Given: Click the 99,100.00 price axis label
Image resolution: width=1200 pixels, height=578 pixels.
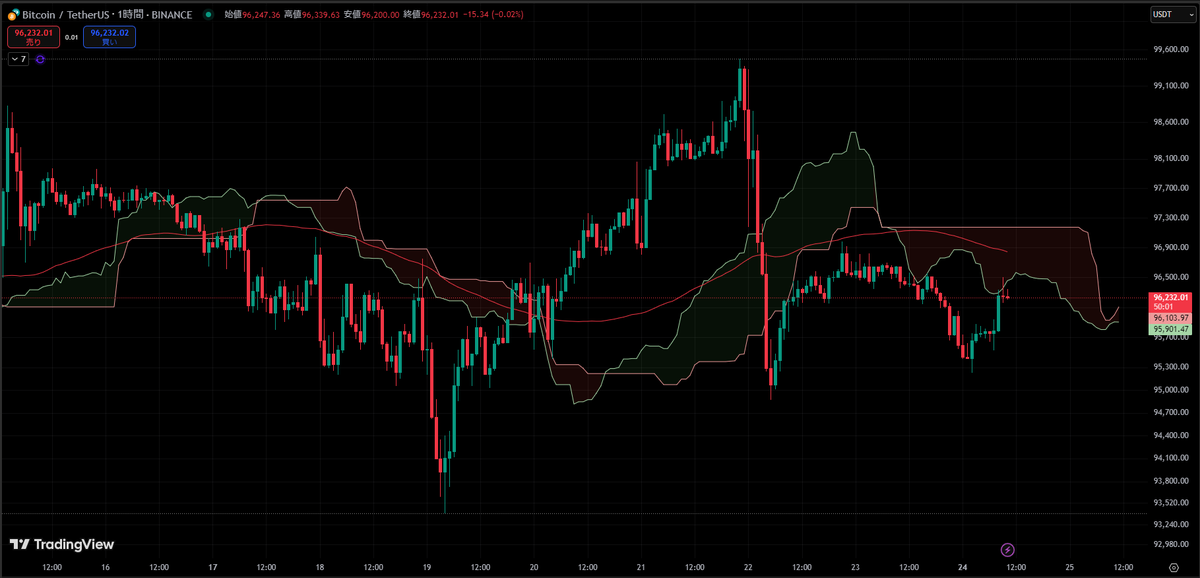Looking at the screenshot, I should pyautogui.click(x=1171, y=86).
